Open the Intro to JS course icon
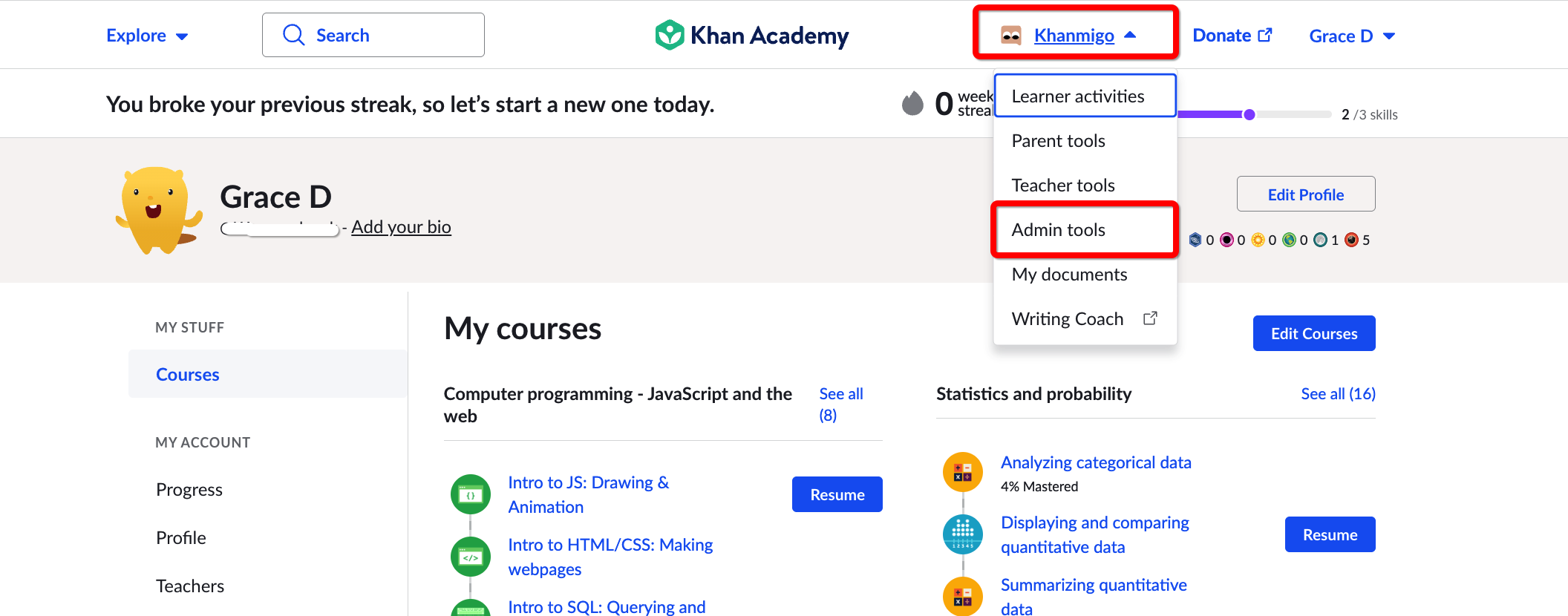The image size is (1568, 616). [471, 494]
